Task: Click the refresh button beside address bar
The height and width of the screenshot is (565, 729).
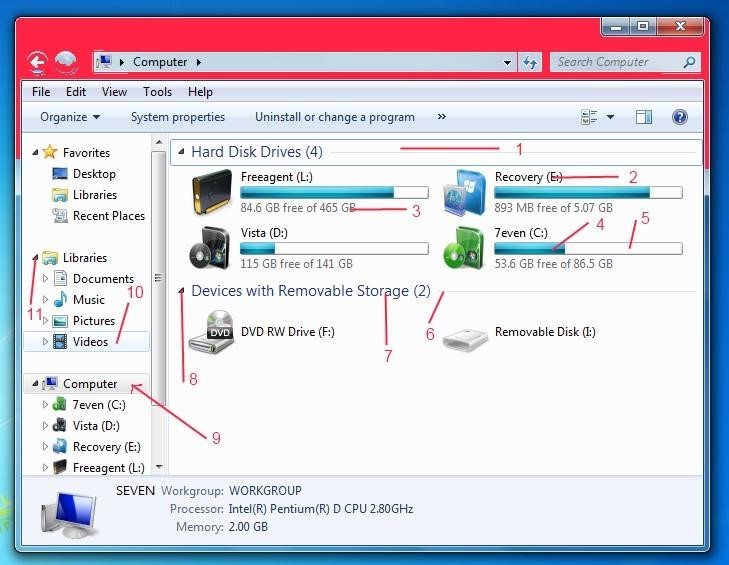Action: 530,62
